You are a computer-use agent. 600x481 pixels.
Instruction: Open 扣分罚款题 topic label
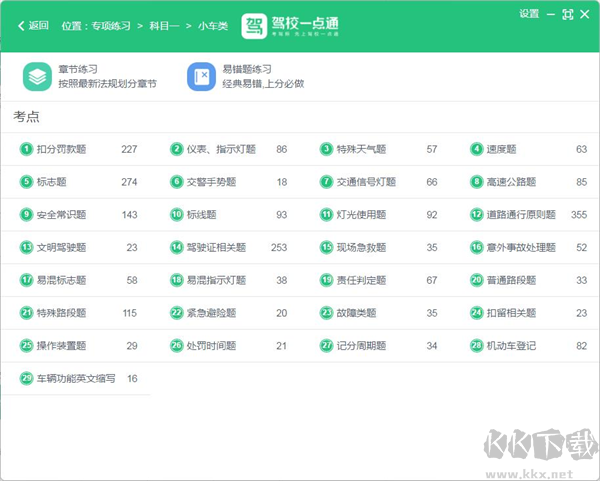pyautogui.click(x=61, y=149)
